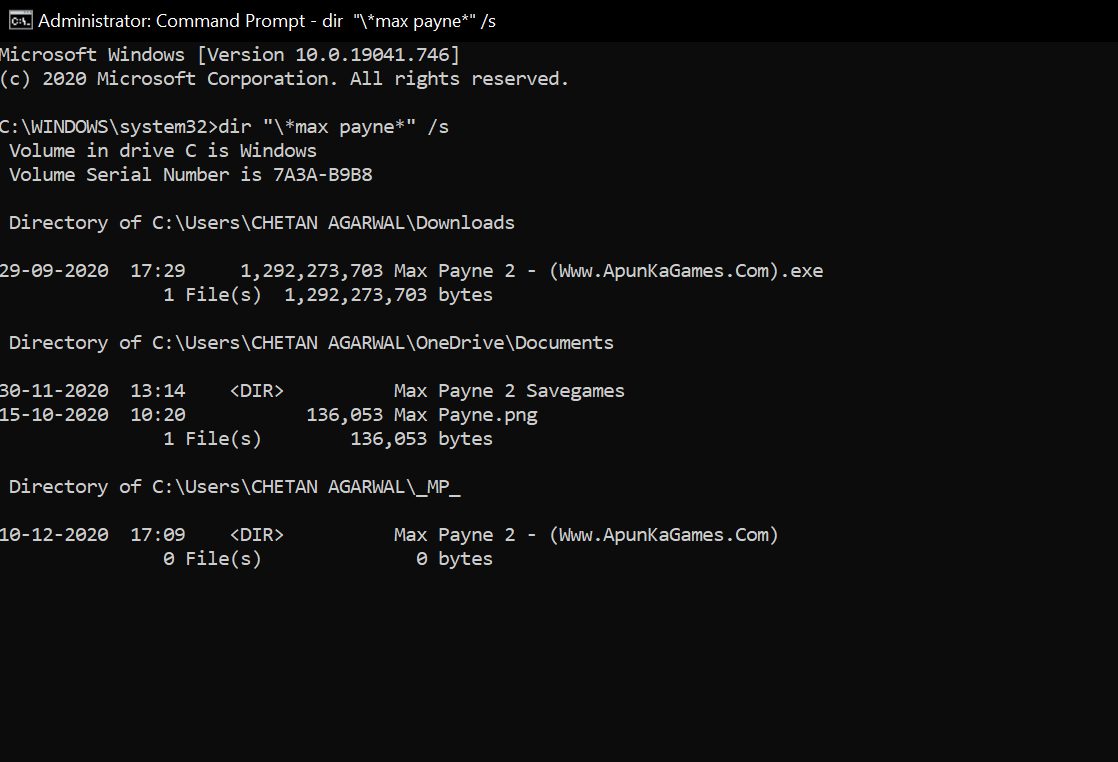
Task: Click the Microsoft Corporation copyright line
Action: pyautogui.click(x=285, y=78)
